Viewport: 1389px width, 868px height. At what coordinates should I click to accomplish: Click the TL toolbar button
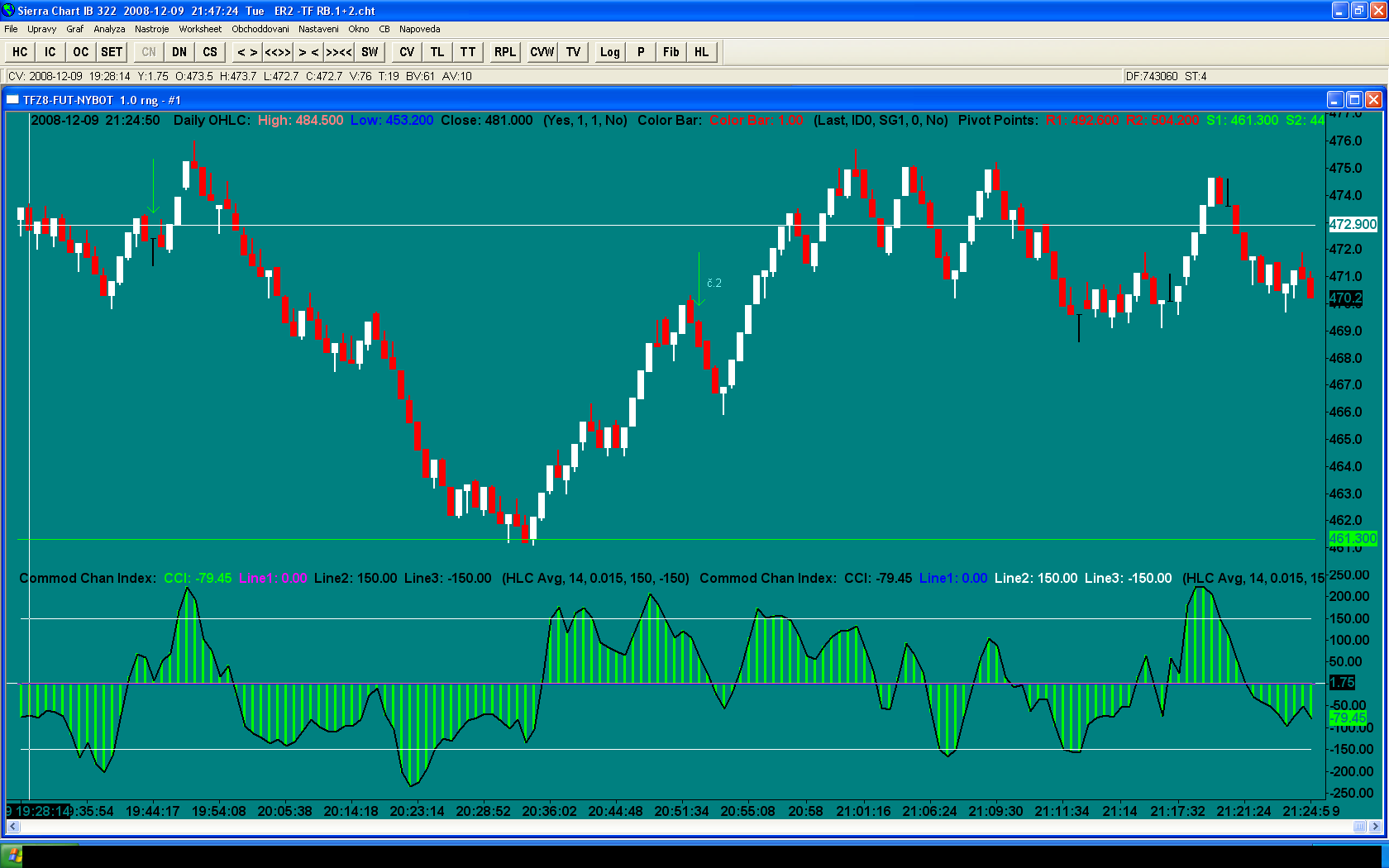(x=437, y=52)
